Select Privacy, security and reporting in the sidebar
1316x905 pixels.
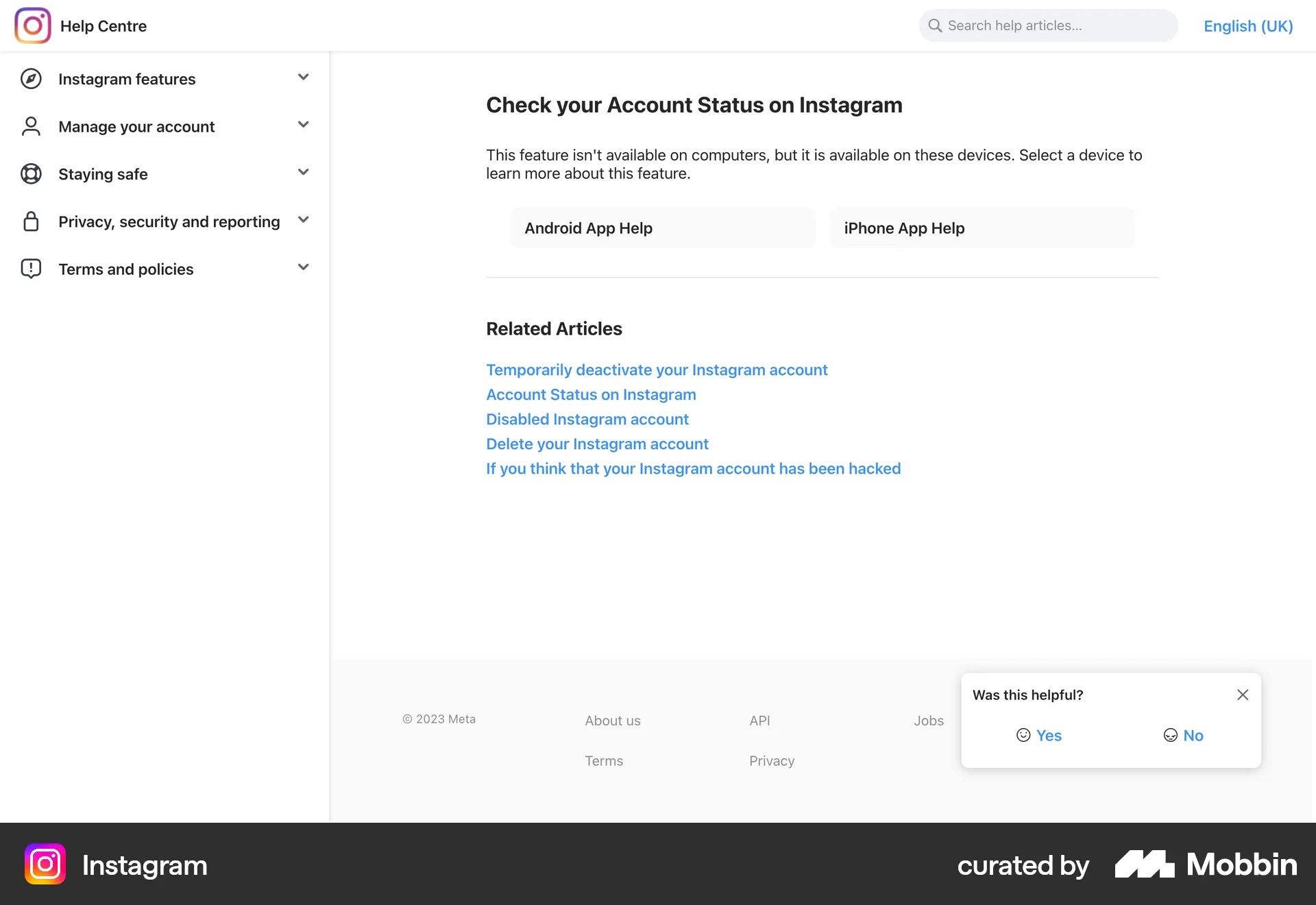[x=169, y=221]
